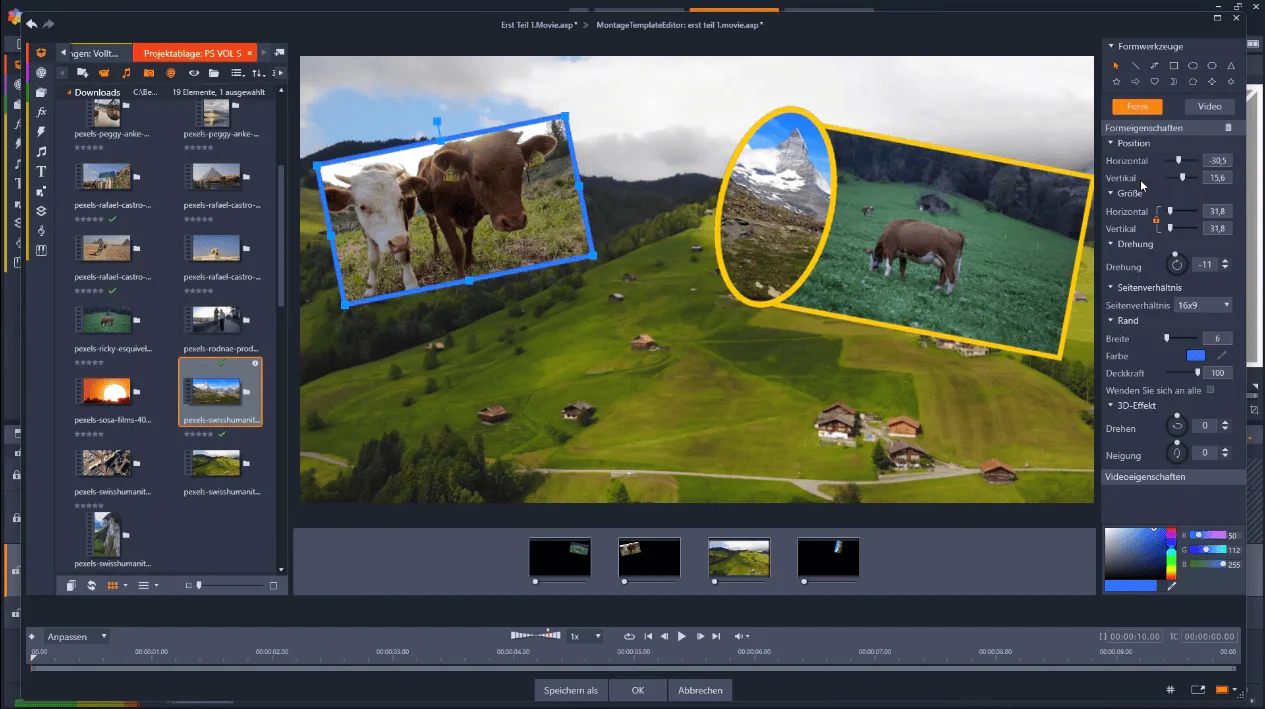
Task: Select the triangle shape tool
Action: click(x=1231, y=66)
